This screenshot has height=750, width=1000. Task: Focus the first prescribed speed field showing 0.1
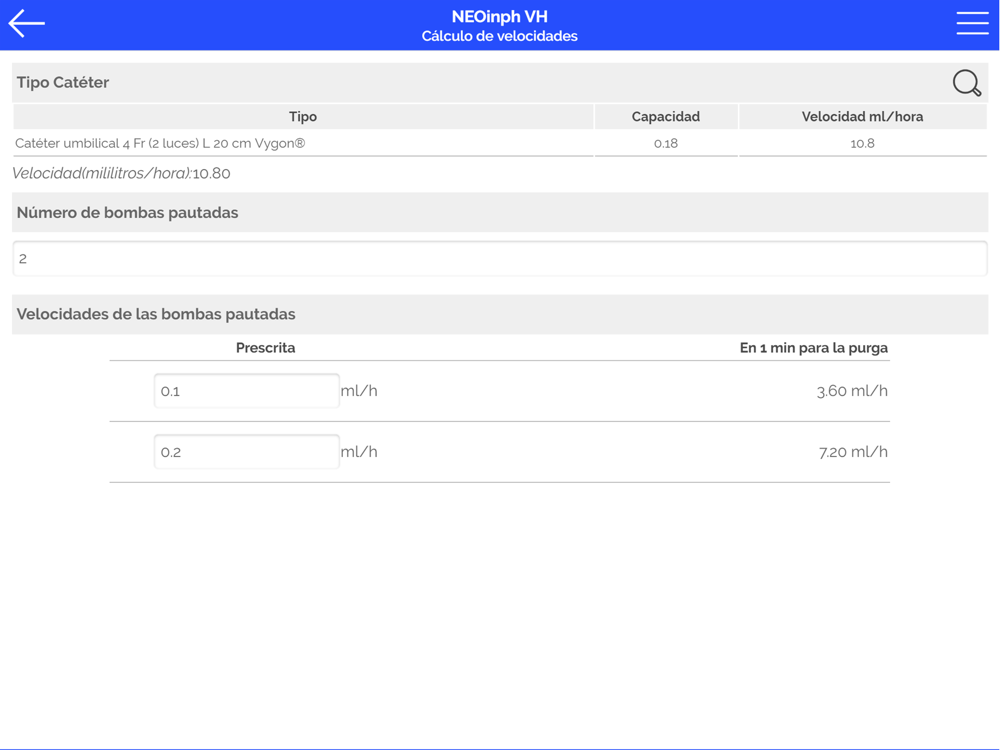[246, 391]
